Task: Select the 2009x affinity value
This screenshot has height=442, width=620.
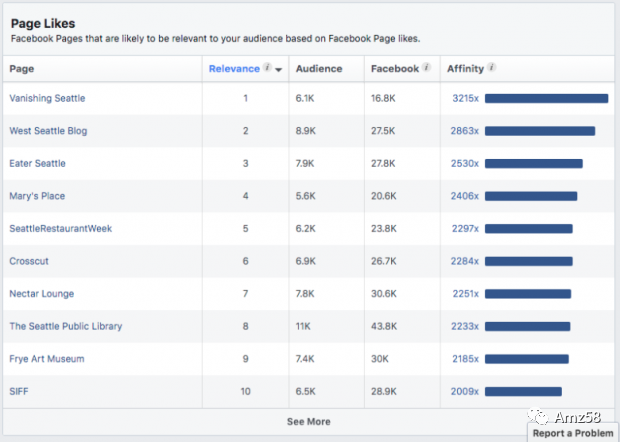Action: [465, 391]
